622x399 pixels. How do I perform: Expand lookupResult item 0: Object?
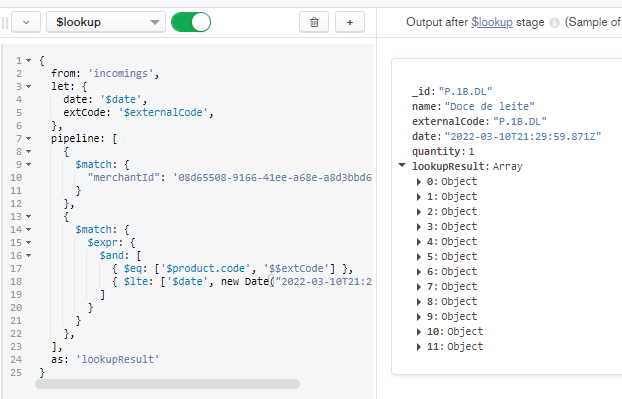pos(419,182)
